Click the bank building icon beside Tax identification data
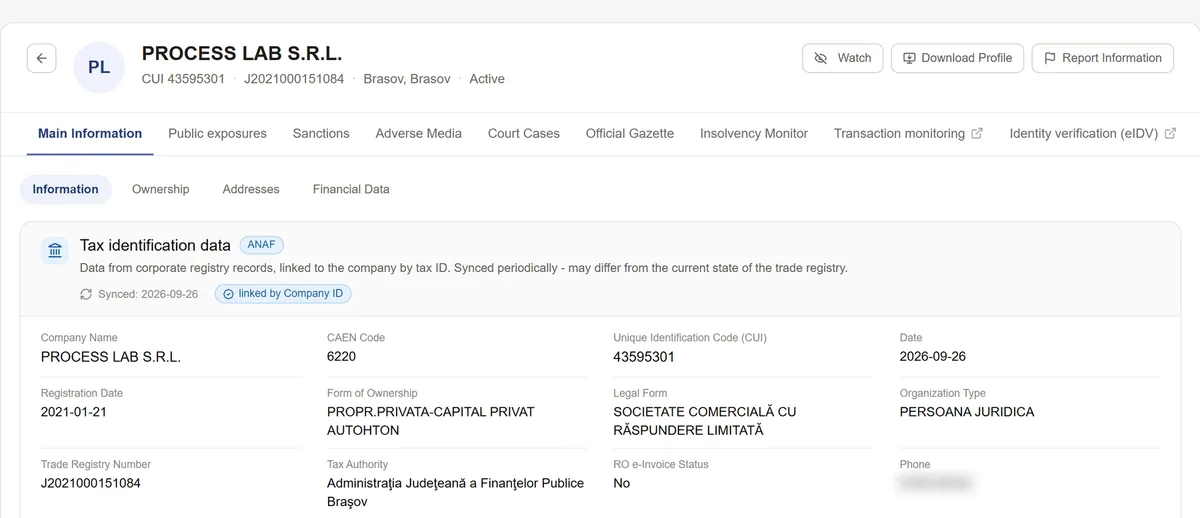This screenshot has width=1200, height=518. coord(55,251)
